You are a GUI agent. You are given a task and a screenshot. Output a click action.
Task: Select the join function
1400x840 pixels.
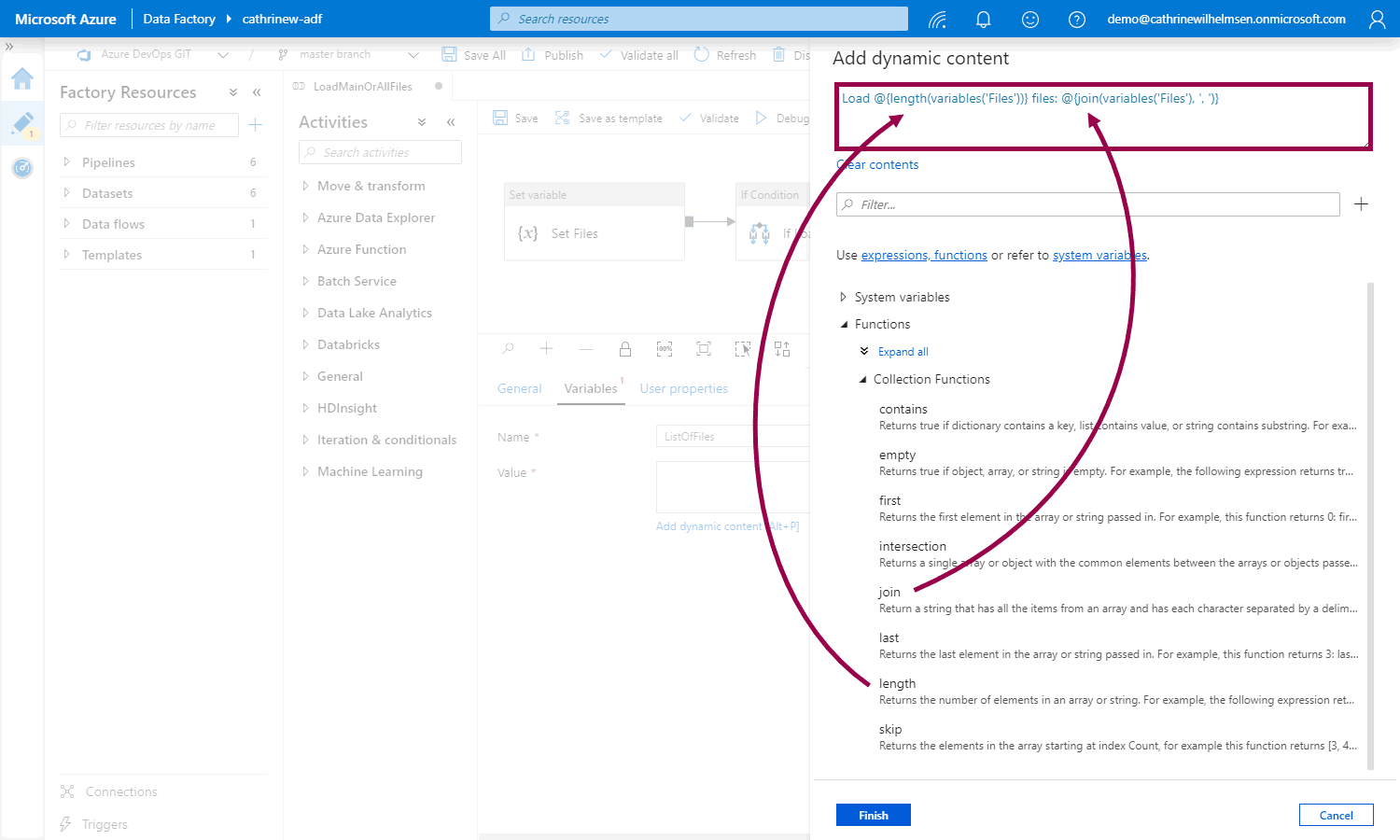[889, 592]
